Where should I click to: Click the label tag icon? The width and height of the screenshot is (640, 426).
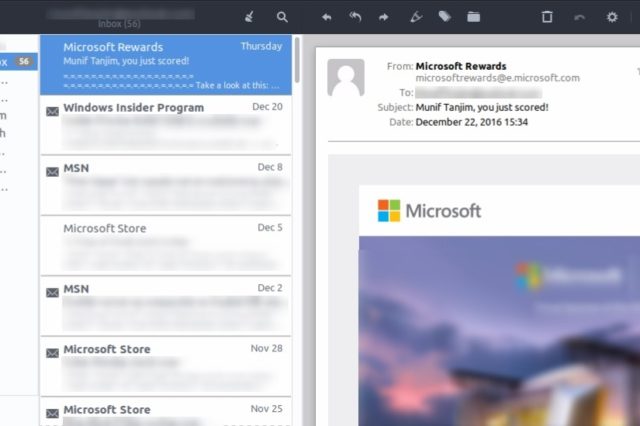coord(444,17)
